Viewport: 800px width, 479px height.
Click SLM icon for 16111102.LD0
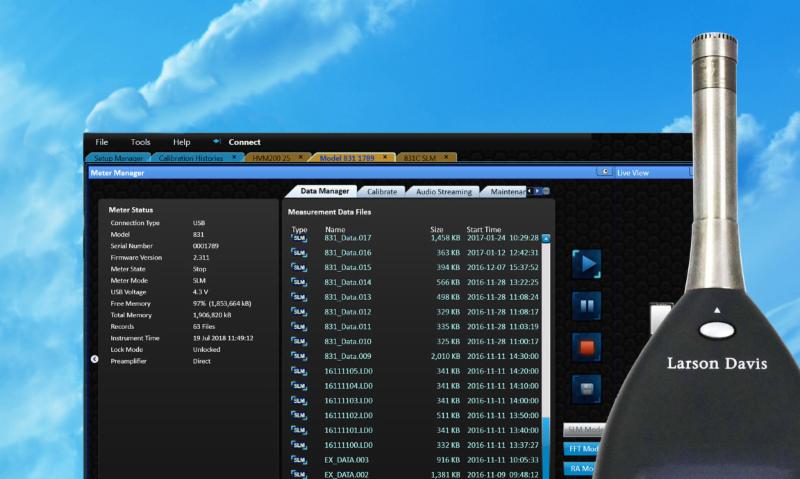(299, 415)
